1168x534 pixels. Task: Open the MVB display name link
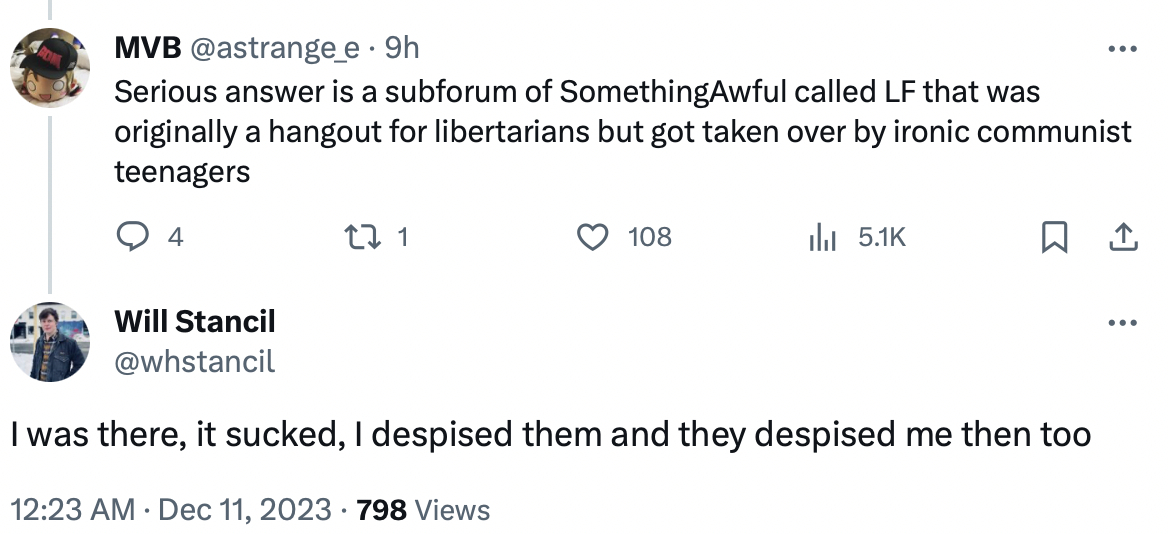tap(148, 47)
